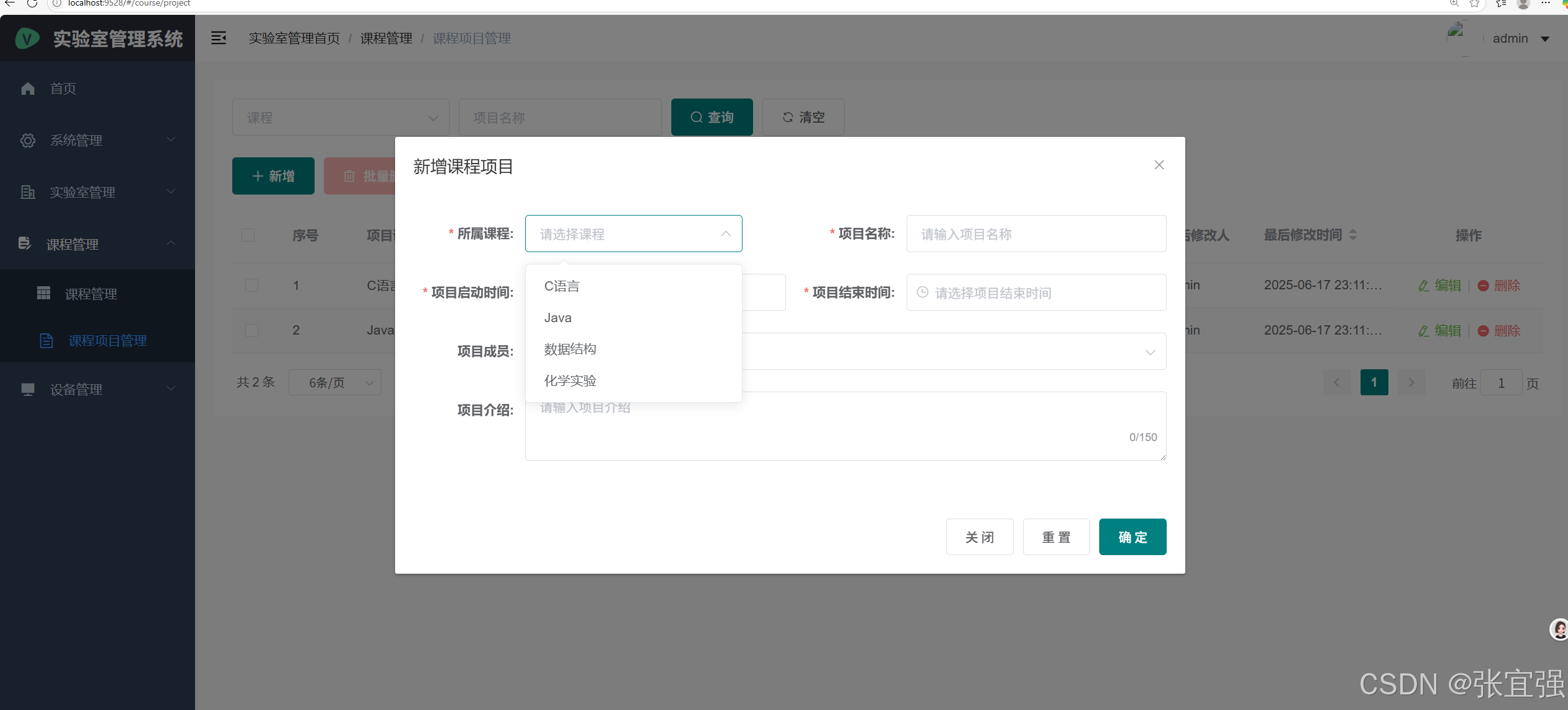Select the Java option in dropdown list

coord(558,318)
